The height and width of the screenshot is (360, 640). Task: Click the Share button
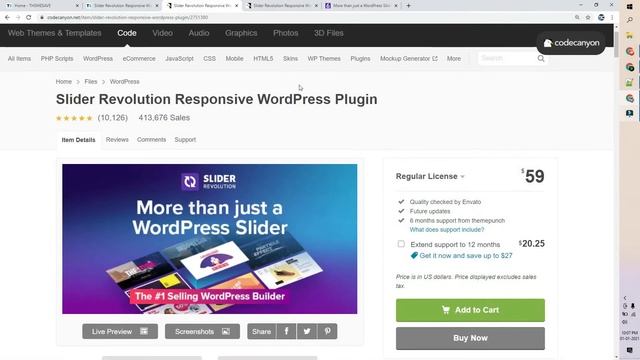262,331
